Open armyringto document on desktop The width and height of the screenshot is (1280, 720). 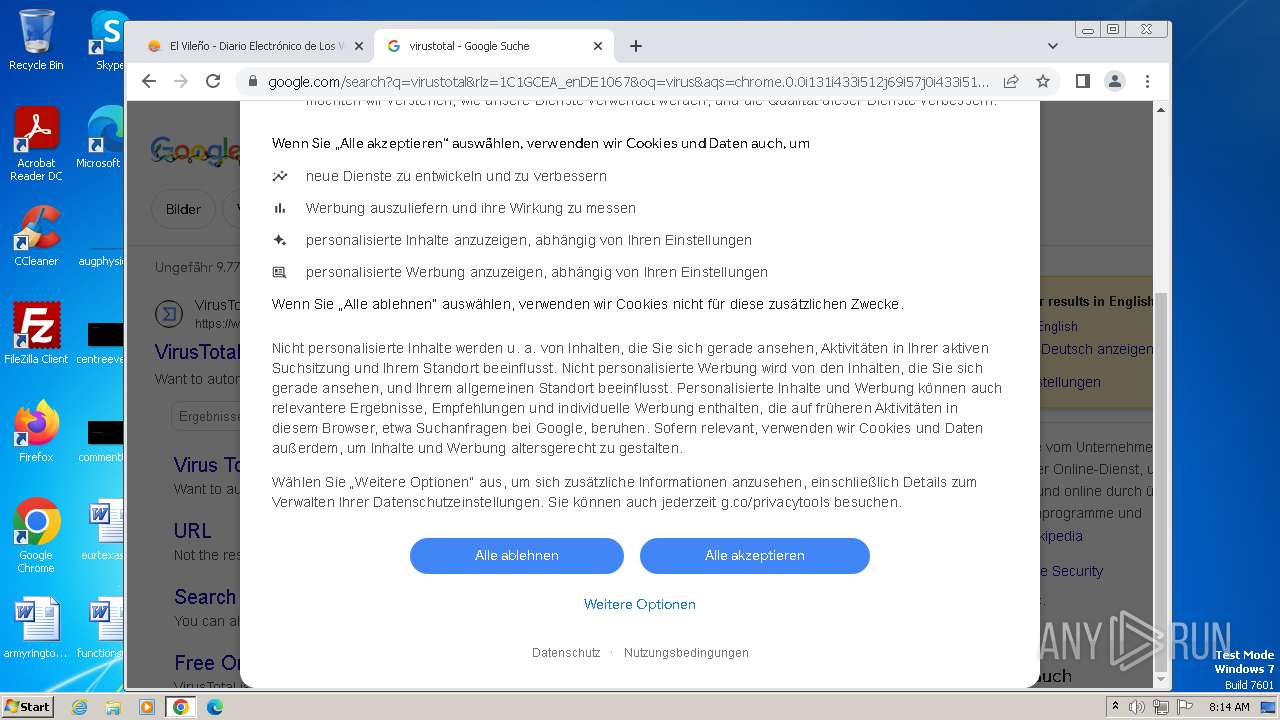click(x=36, y=628)
